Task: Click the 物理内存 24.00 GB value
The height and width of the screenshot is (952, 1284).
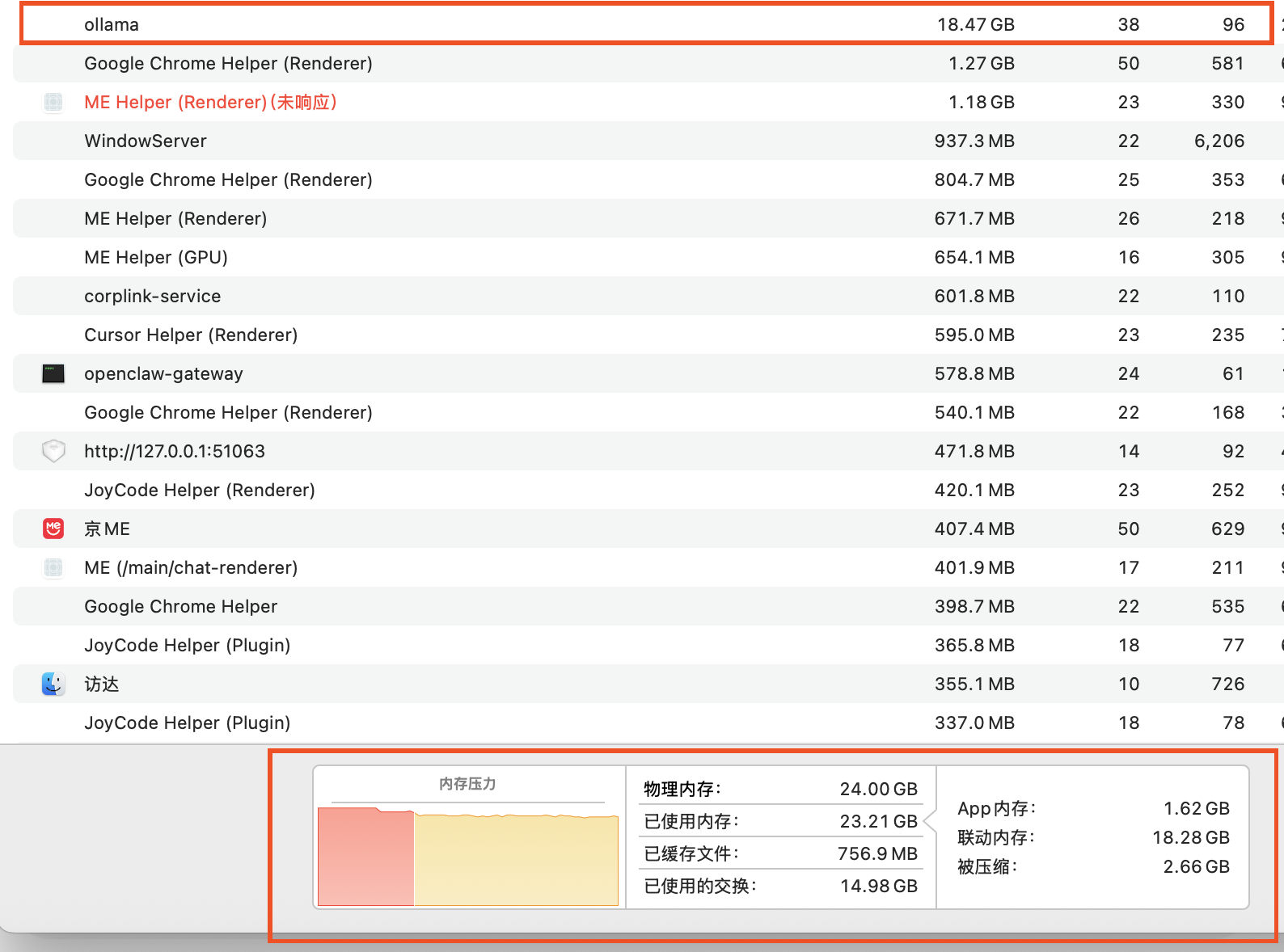Action: tap(879, 789)
